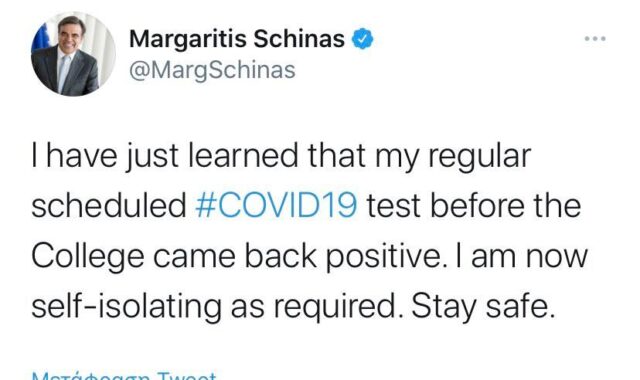Click the EU flag in the avatar
Viewport: 640px width, 380px height.
tap(40, 39)
